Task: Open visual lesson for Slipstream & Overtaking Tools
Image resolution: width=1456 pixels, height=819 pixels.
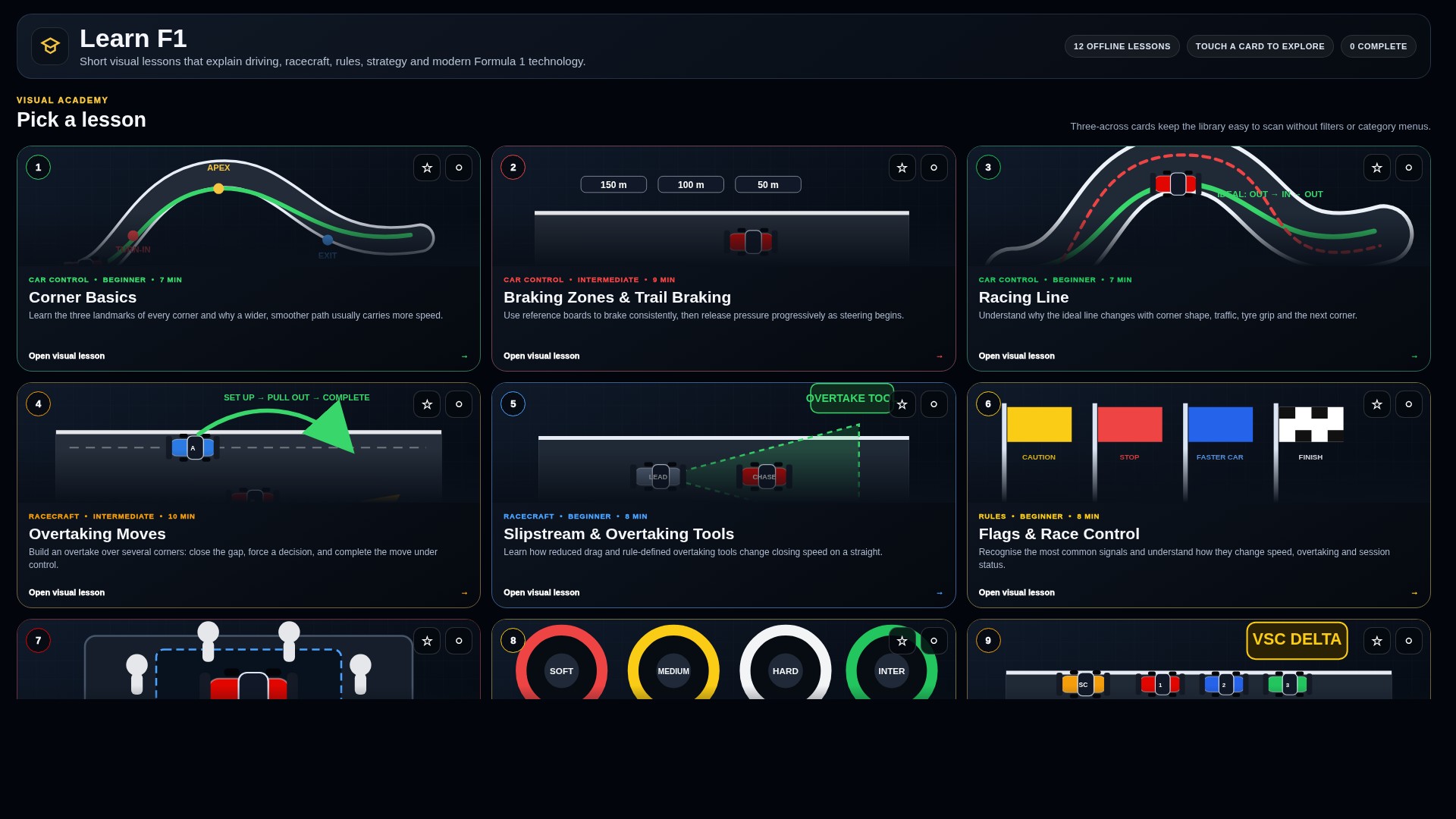Action: 541,592
